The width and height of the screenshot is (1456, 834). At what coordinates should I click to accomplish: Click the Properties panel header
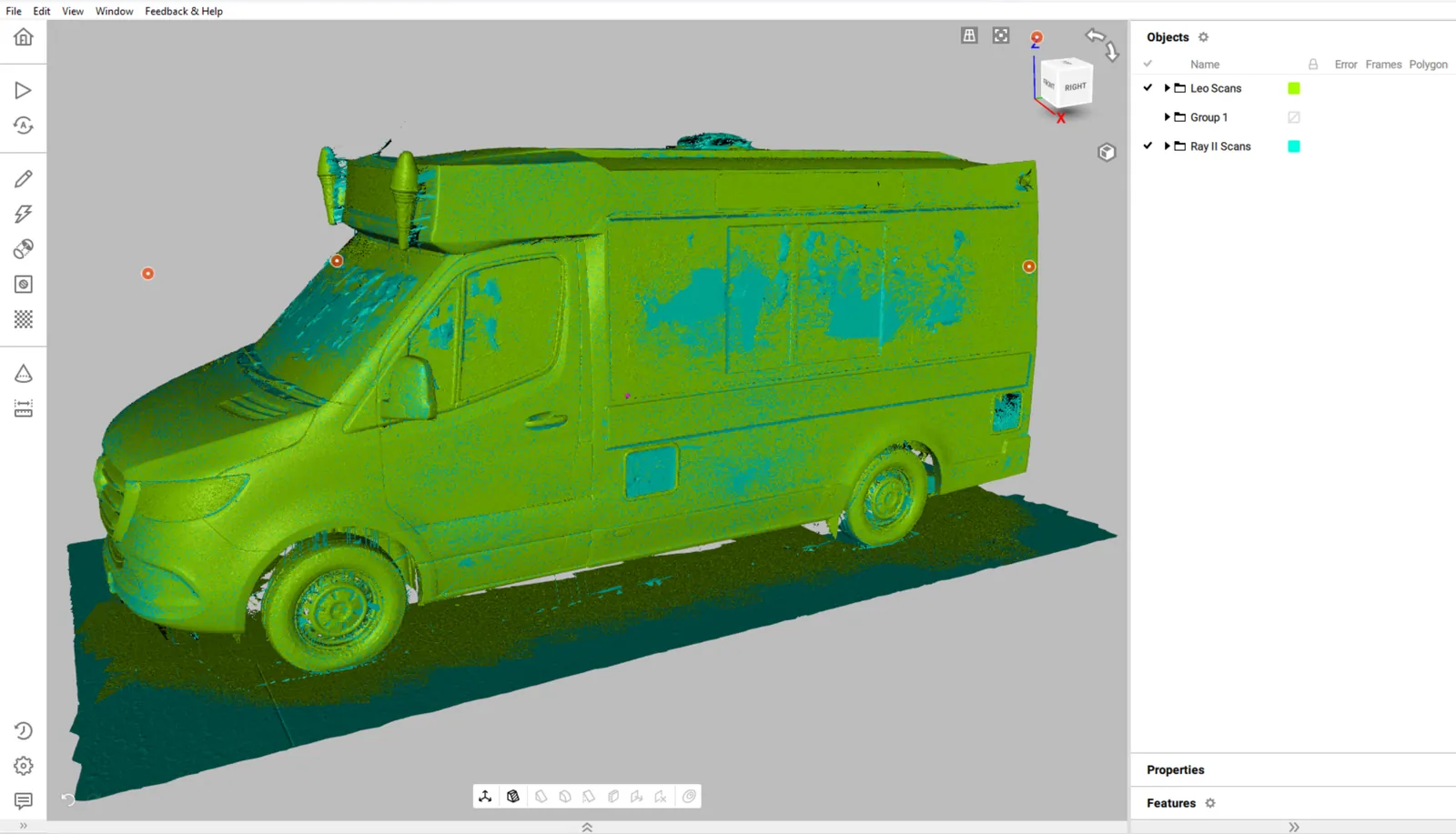1176,769
